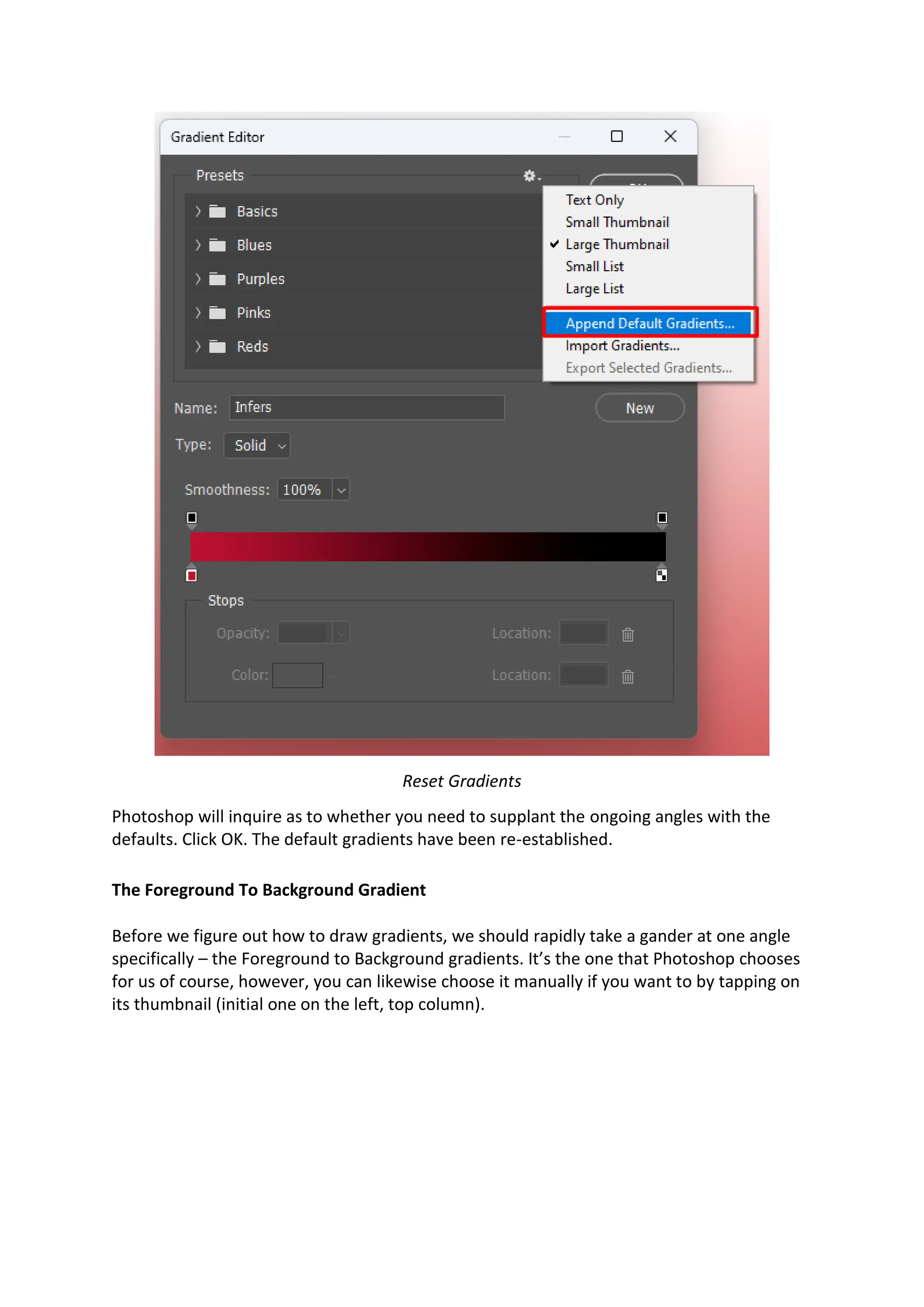924x1307 pixels.
Task: Choose Large List view
Action: (595, 289)
